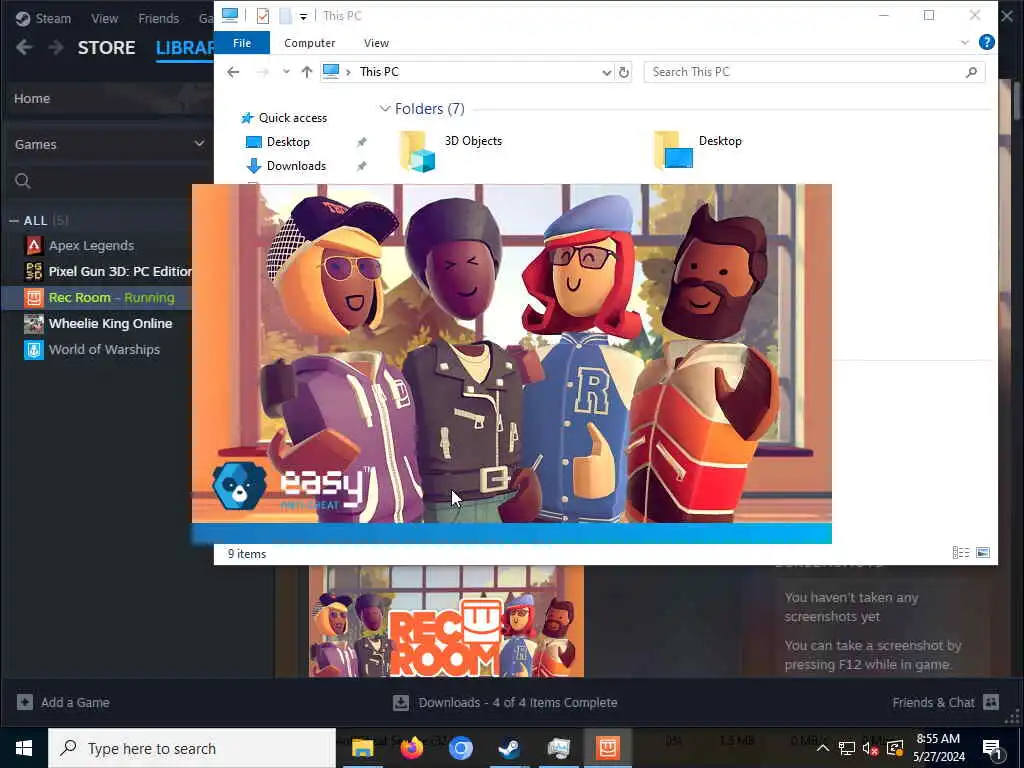The width and height of the screenshot is (1024, 768).
Task: Go forward with Steam's forward arrow
Action: pos(56,47)
